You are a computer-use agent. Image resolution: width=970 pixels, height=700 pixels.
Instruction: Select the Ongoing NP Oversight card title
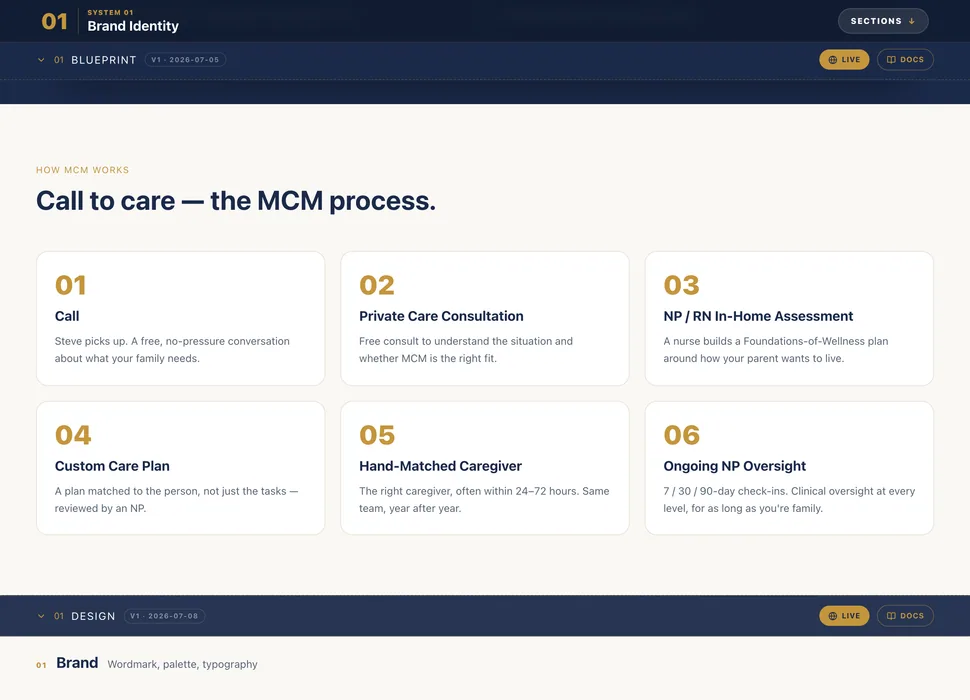pos(734,466)
